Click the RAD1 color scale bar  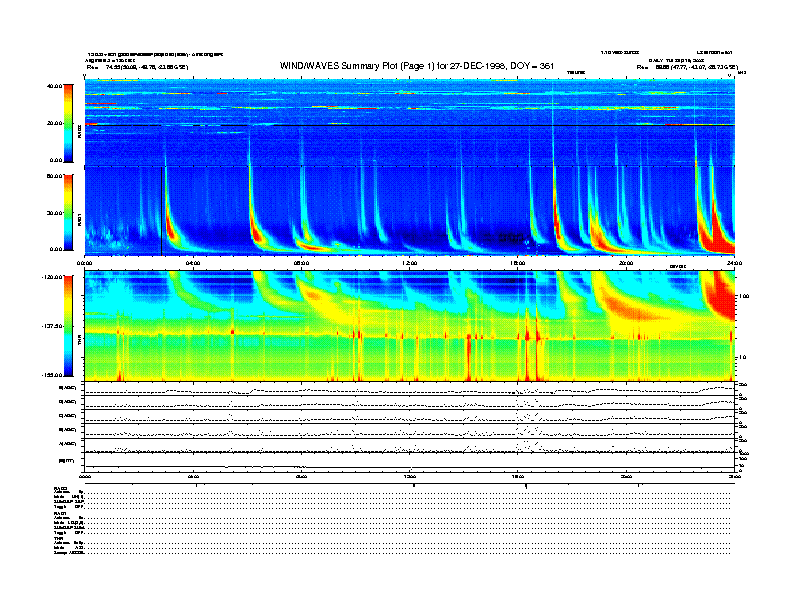(x=68, y=213)
